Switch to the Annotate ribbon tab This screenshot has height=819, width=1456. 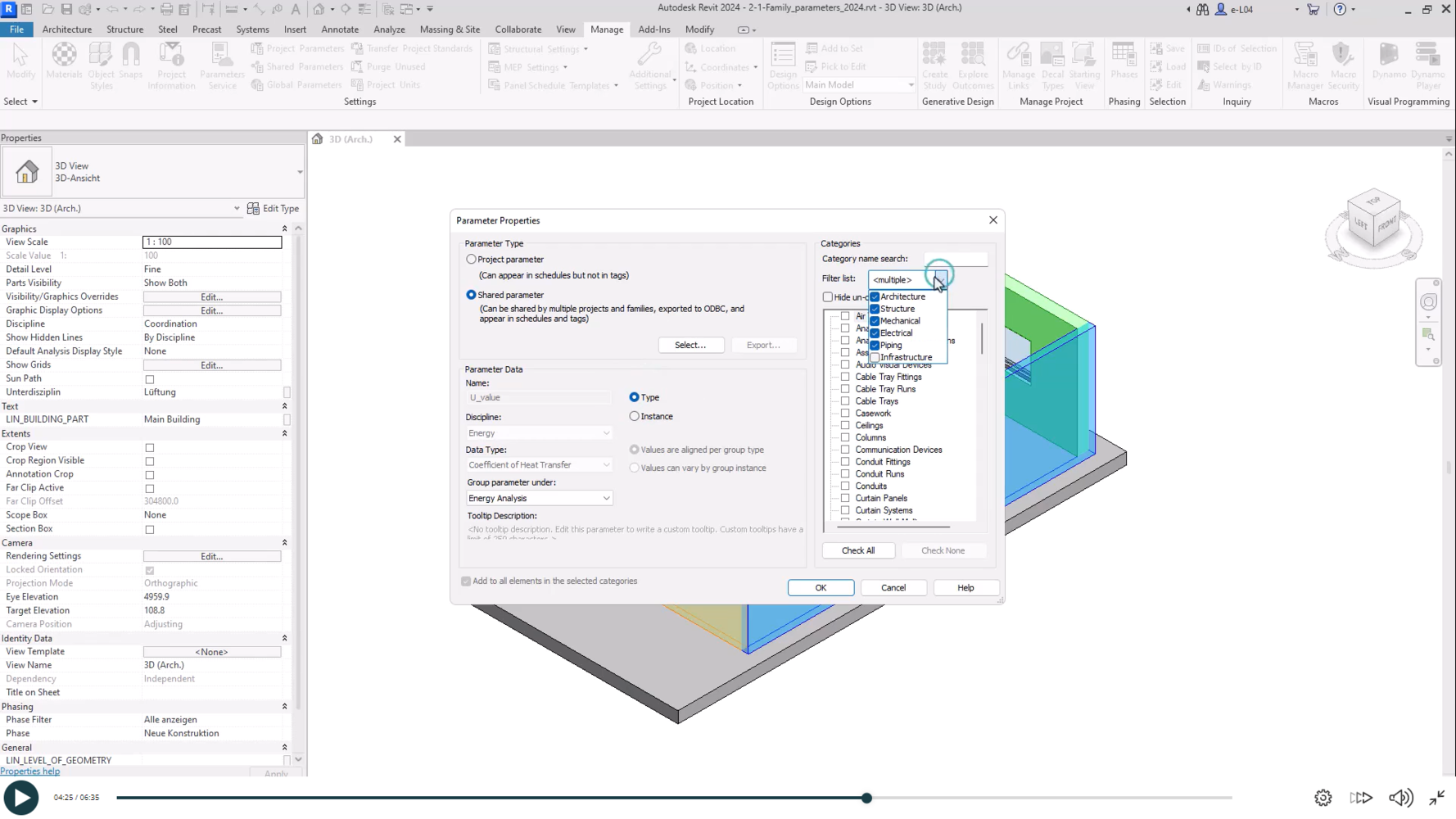click(x=339, y=29)
